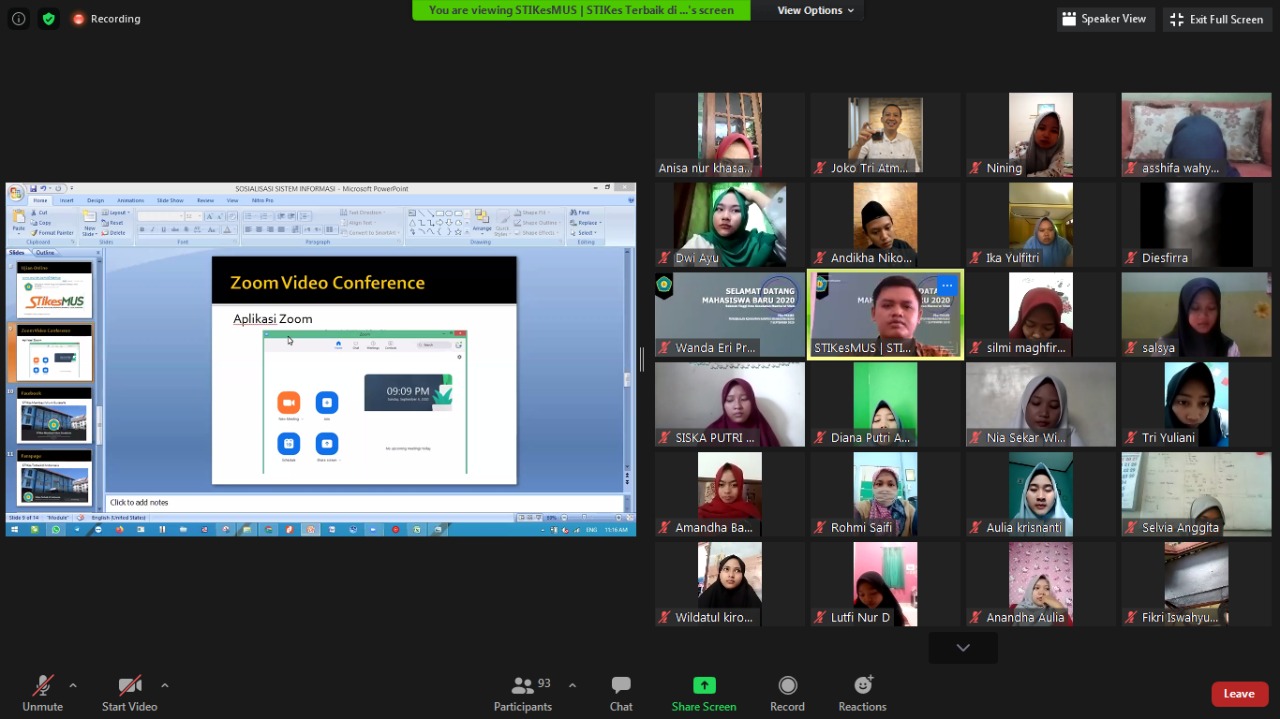
Task: Expand the View Options dropdown
Action: pos(816,10)
